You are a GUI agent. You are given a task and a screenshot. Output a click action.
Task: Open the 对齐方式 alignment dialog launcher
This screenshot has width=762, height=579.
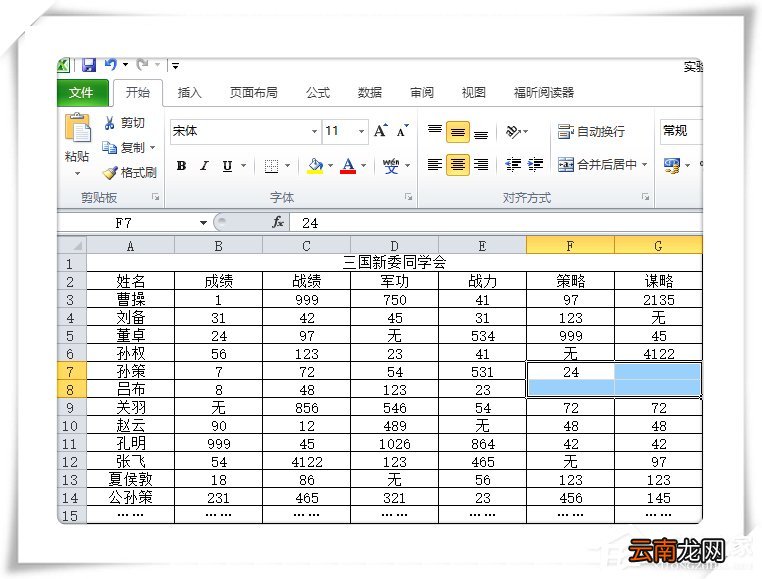(645, 197)
